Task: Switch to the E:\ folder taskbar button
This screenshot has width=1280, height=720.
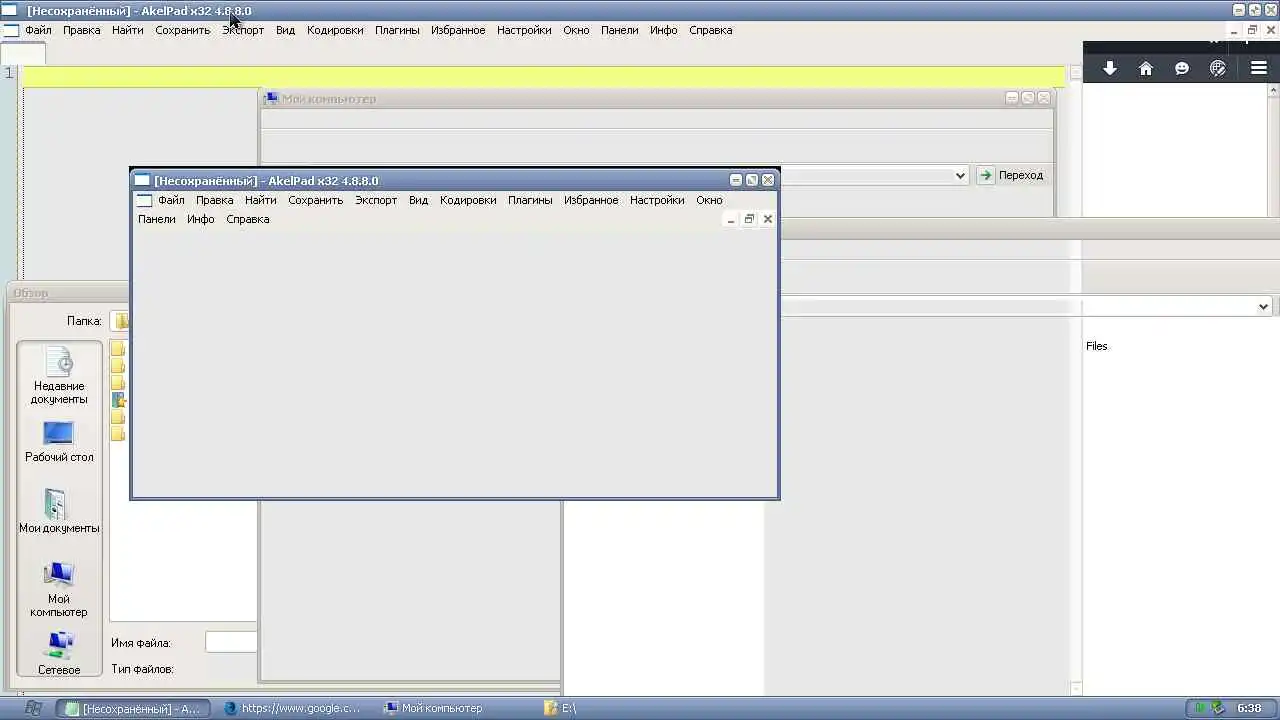Action: [560, 708]
